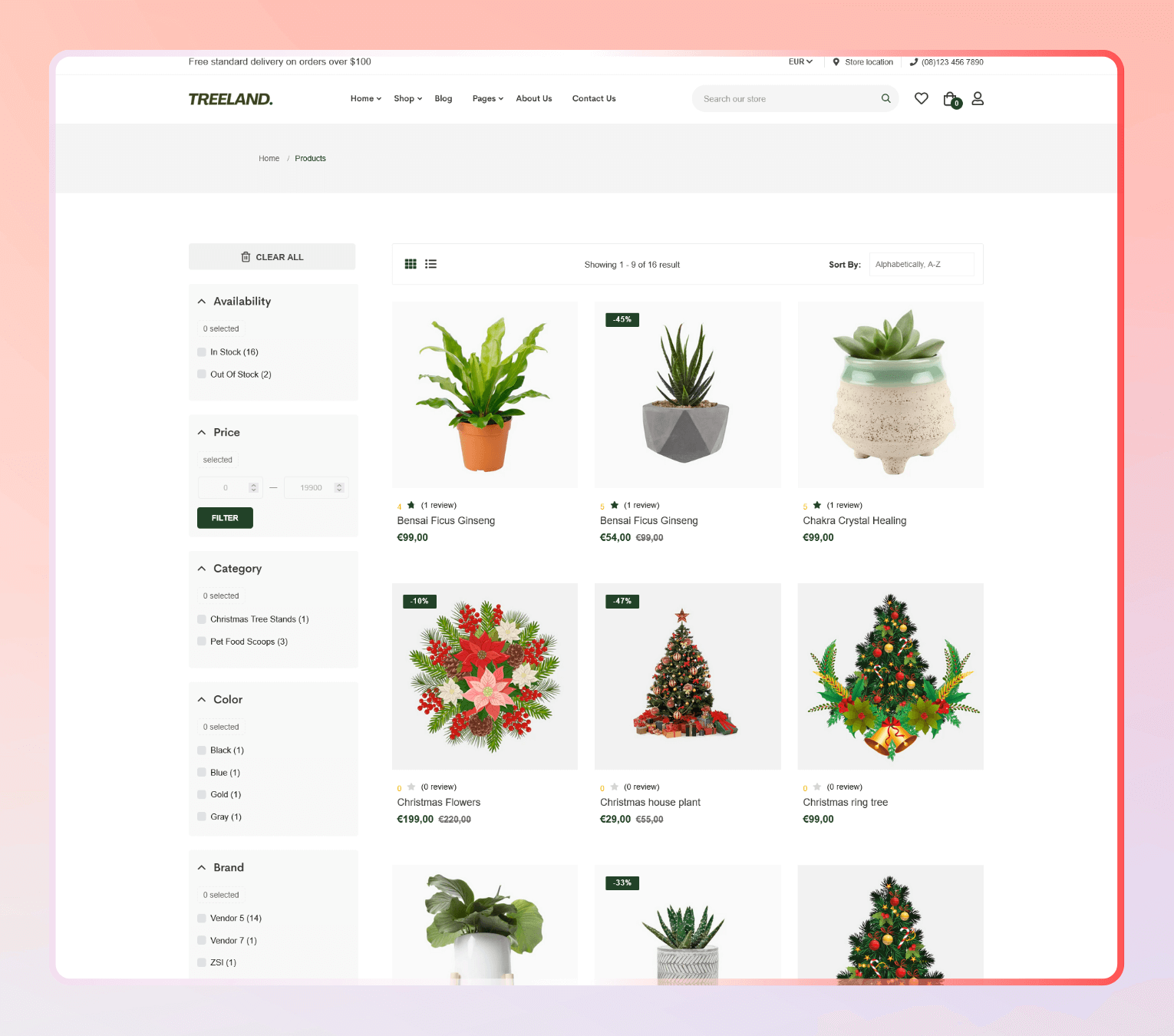Image resolution: width=1174 pixels, height=1036 pixels.
Task: Switch to grid view layout
Action: pyautogui.click(x=411, y=264)
